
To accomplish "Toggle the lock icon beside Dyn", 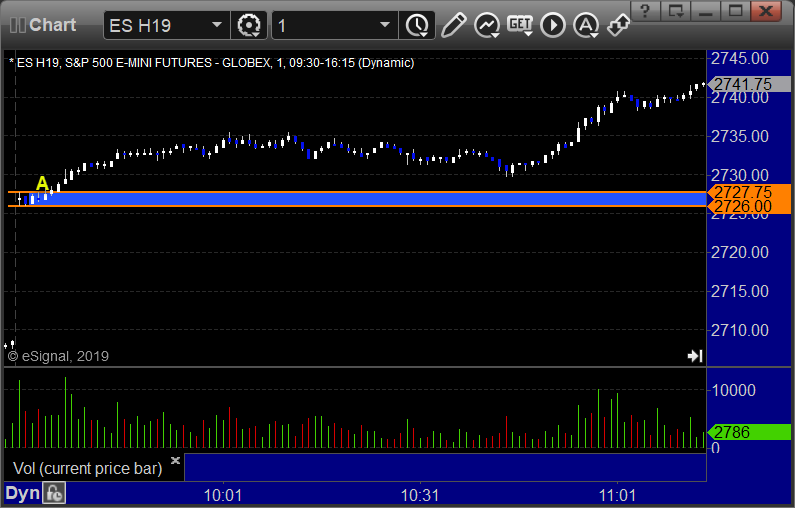I will 54,493.
